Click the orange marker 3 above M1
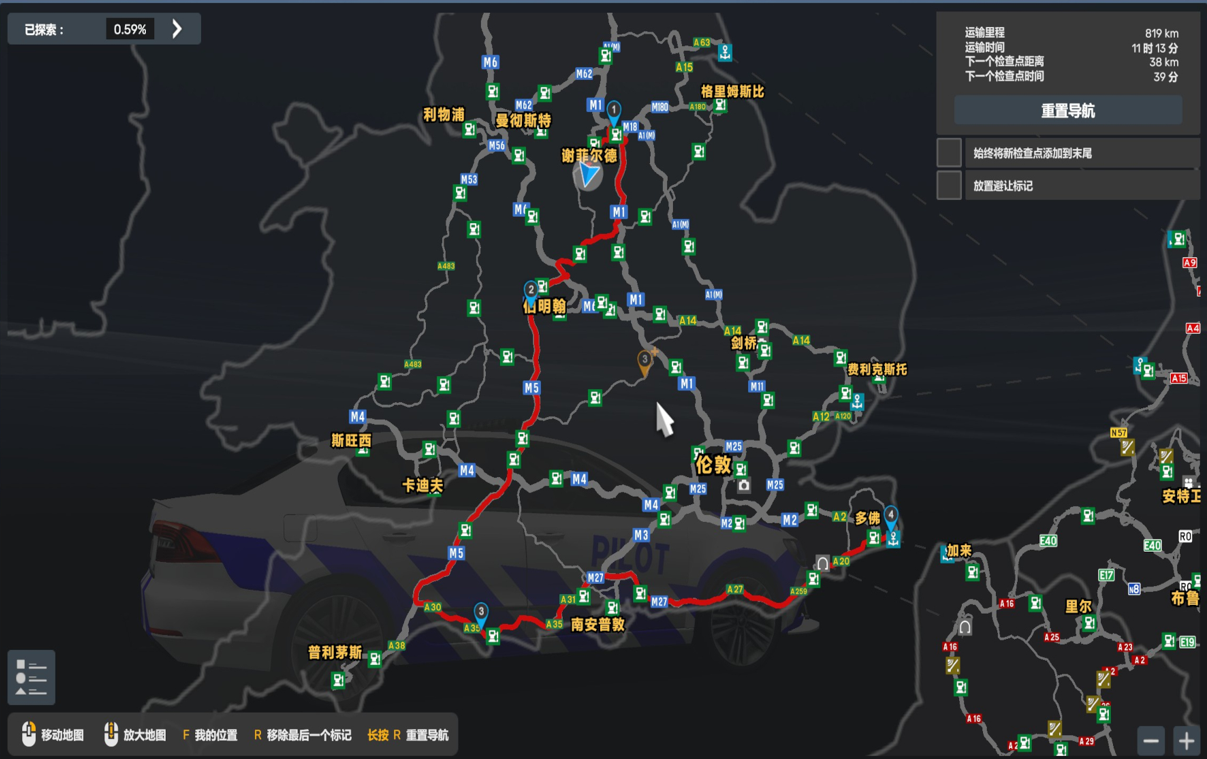Viewport: 1207px width, 759px height. pos(645,362)
